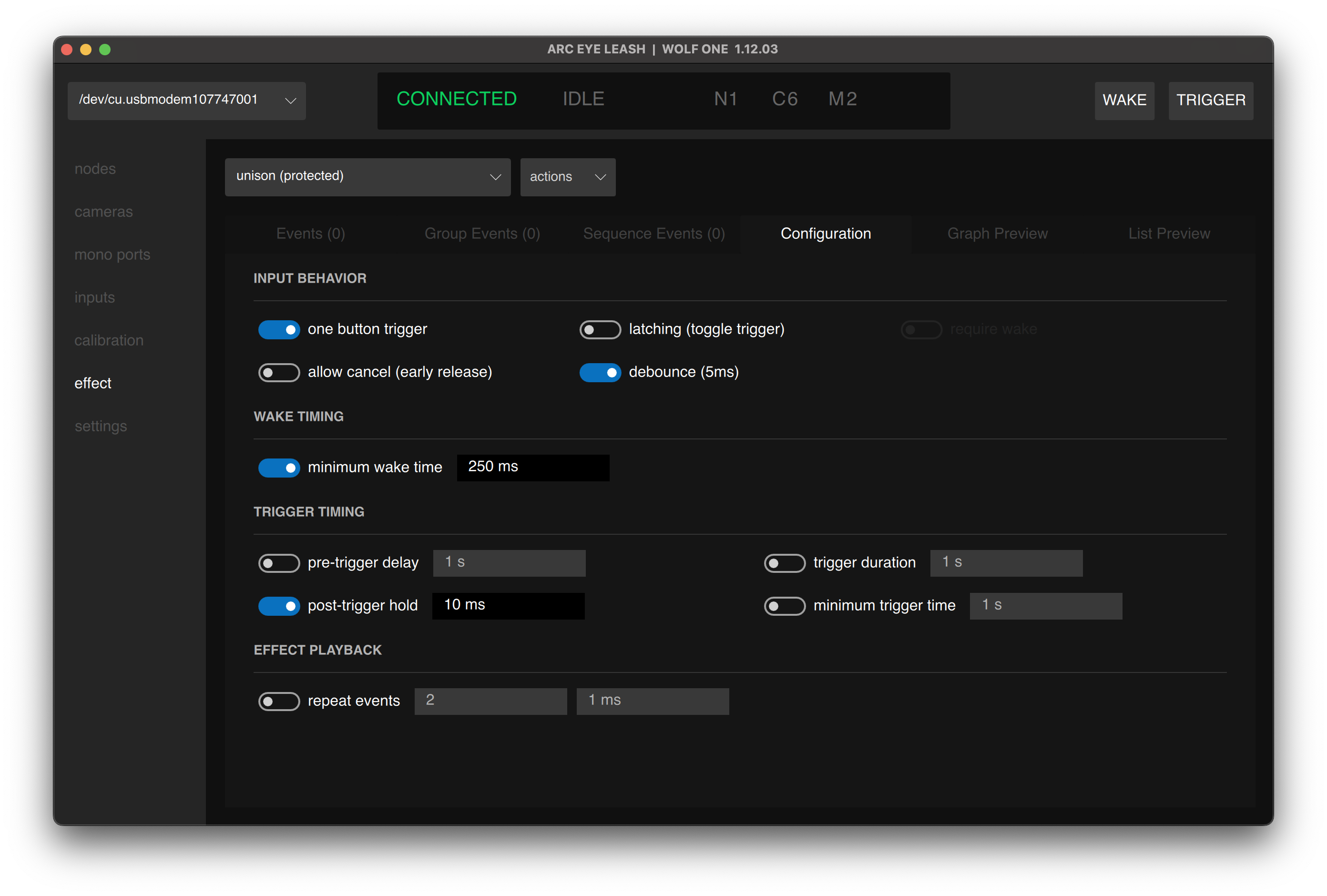The height and width of the screenshot is (896, 1327).
Task: Enable latching (toggle trigger)
Action: coord(600,329)
